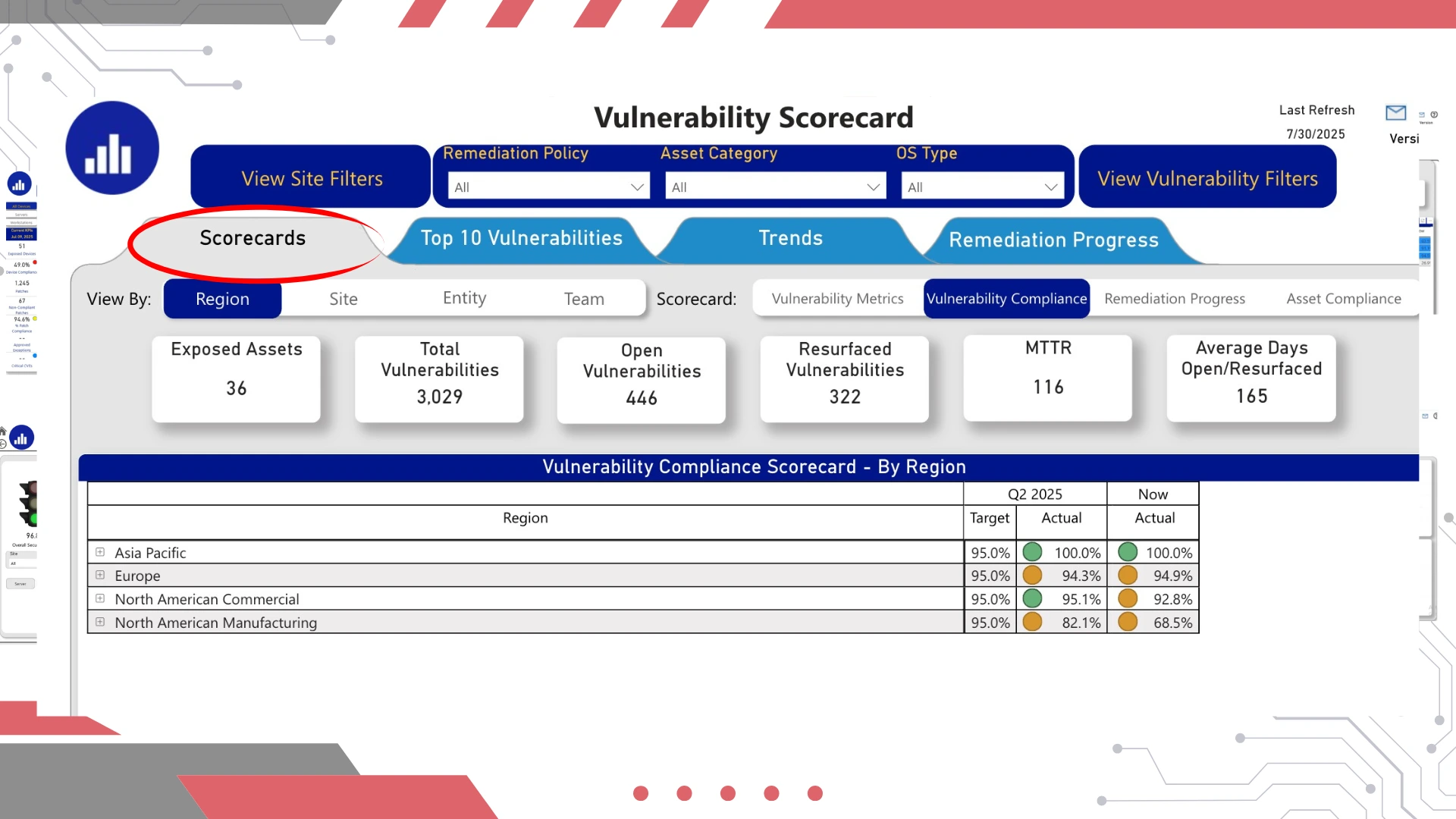The height and width of the screenshot is (819, 1456).
Task: Click the envelope mail icon
Action: click(x=1395, y=113)
